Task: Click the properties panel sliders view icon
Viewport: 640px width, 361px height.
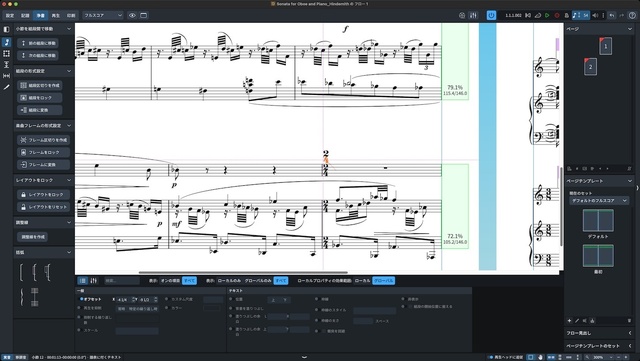Action: pos(93,281)
